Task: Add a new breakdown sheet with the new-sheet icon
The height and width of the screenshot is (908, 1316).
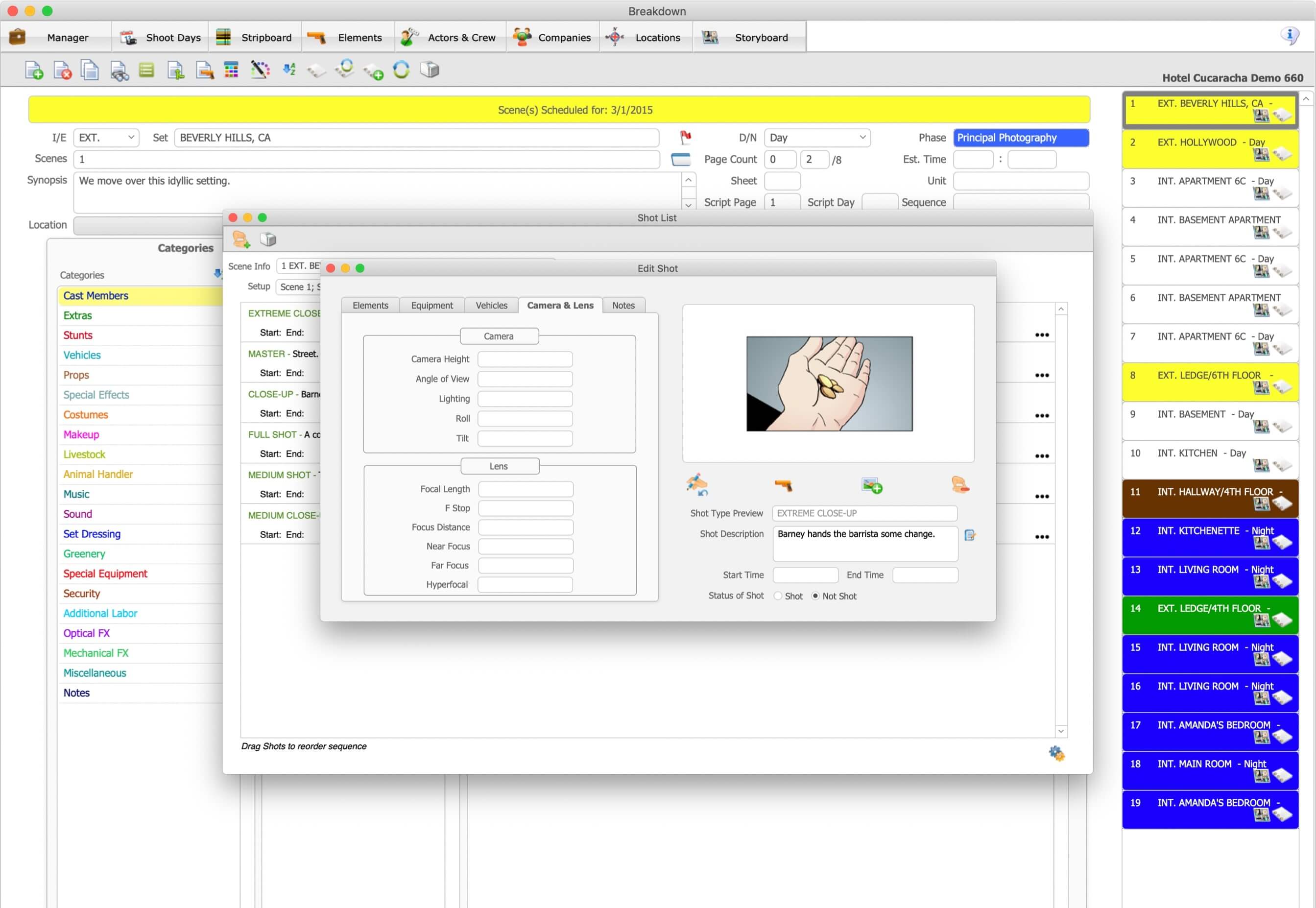Action: coord(34,70)
